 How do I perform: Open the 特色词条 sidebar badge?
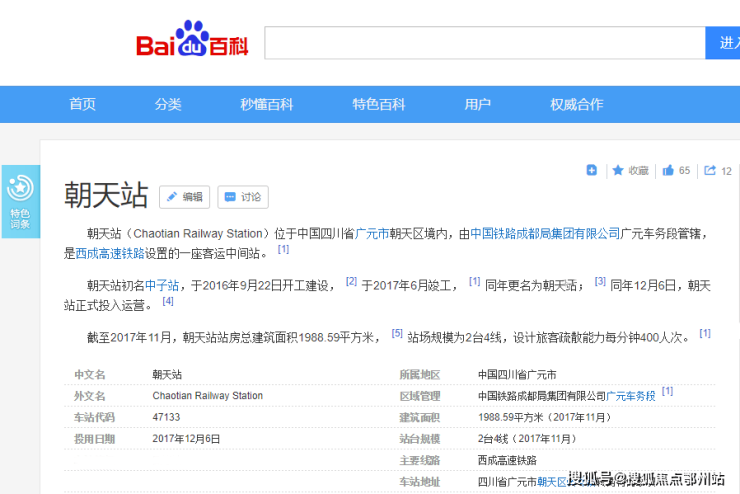click(20, 201)
